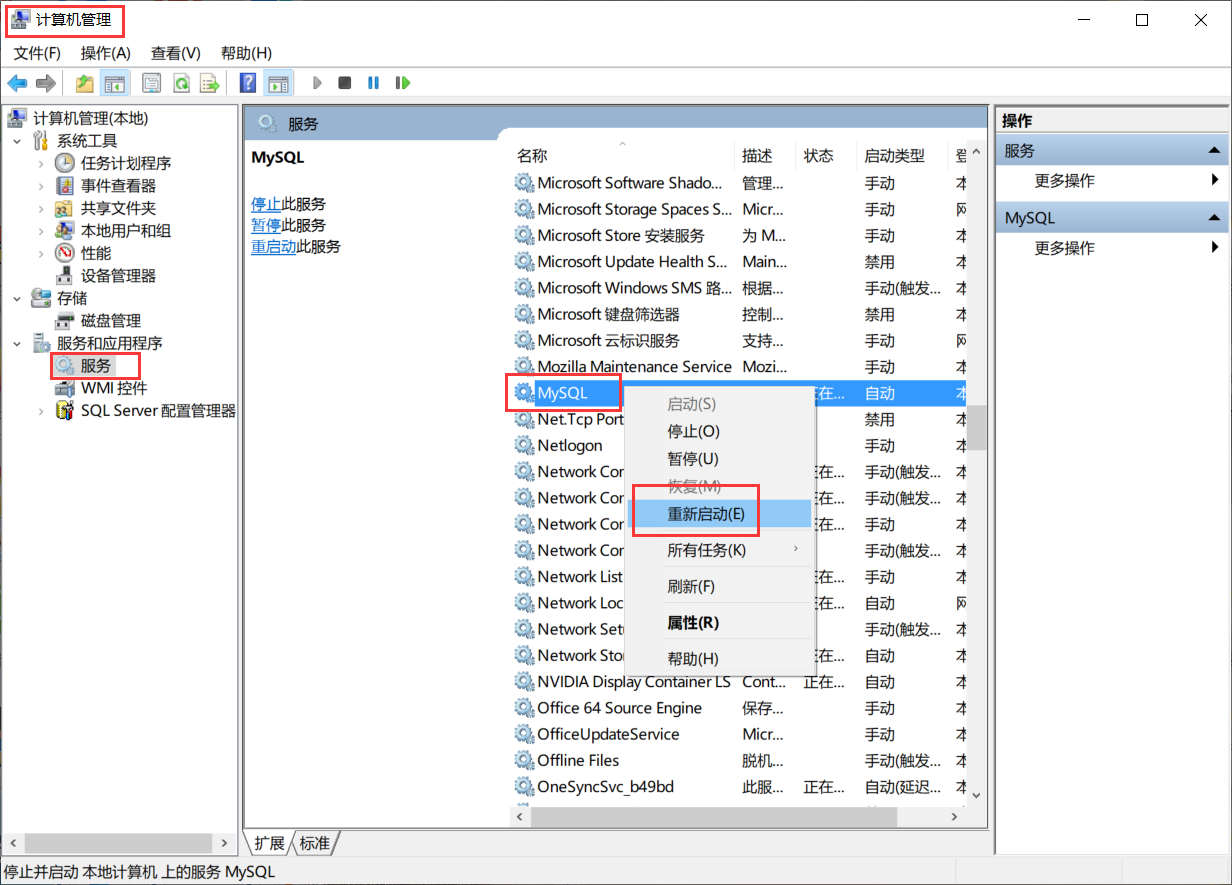Collapse the 系统工具 tree node

point(17,141)
